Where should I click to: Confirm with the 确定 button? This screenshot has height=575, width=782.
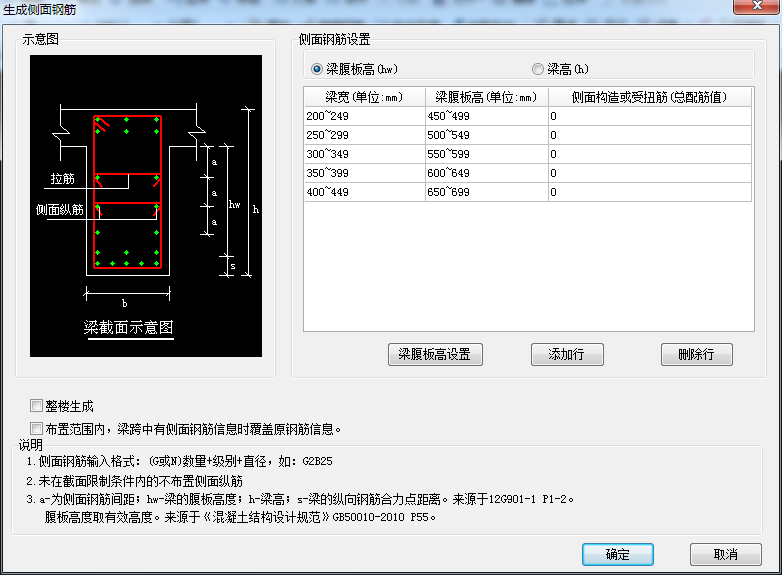pos(618,554)
